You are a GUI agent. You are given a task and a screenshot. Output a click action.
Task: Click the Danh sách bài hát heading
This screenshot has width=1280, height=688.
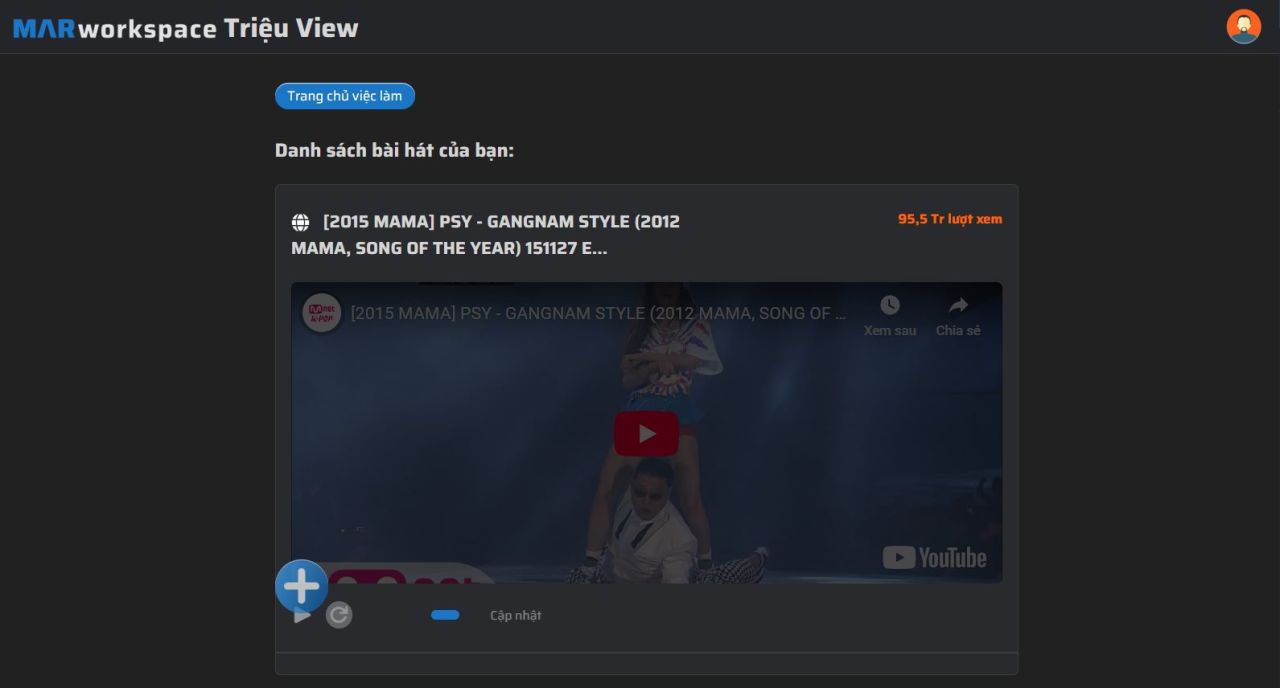click(394, 150)
